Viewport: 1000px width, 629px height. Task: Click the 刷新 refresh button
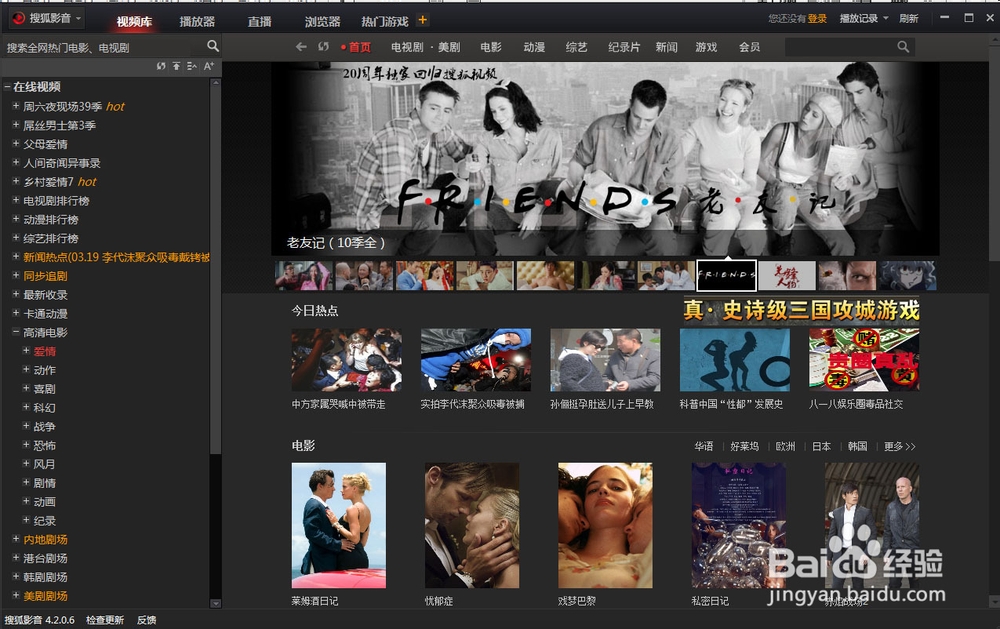pyautogui.click(x=909, y=18)
